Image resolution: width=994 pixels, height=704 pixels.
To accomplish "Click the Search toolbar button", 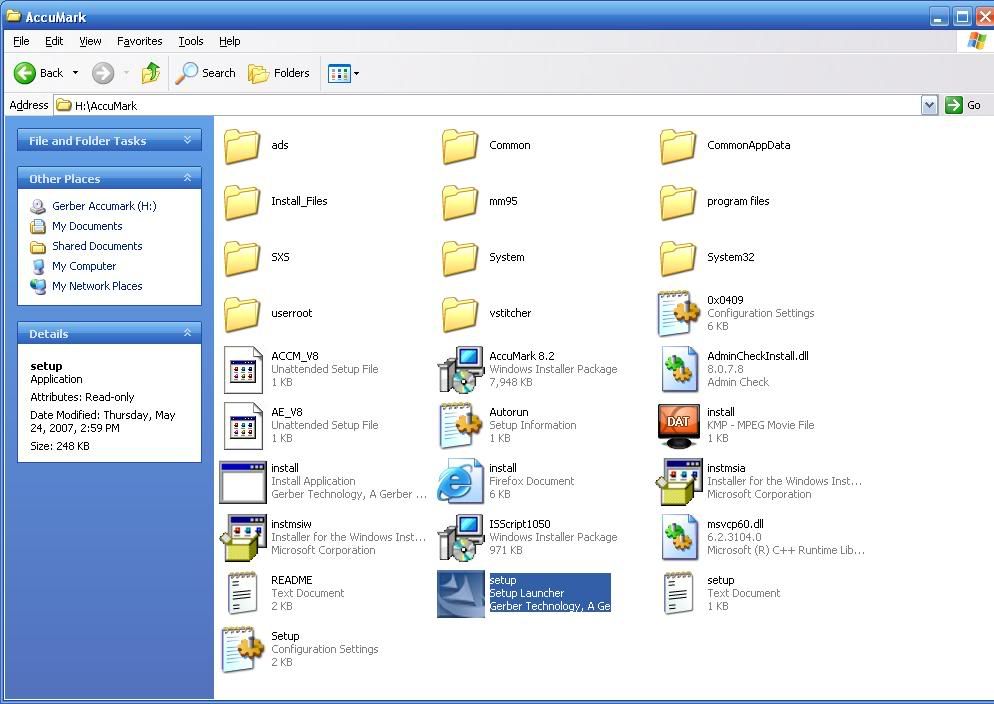I will 206,73.
